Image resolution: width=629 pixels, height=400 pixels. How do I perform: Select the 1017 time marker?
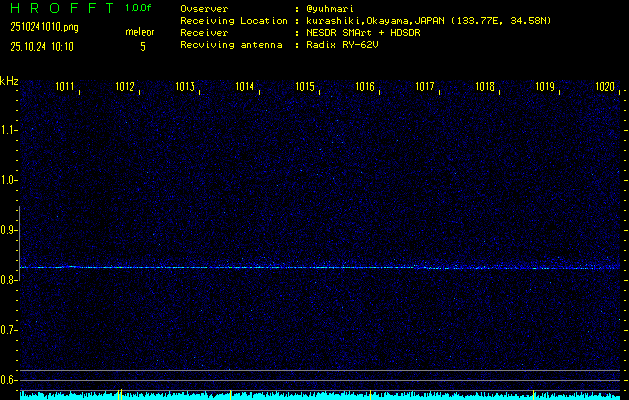pyautogui.click(x=425, y=87)
